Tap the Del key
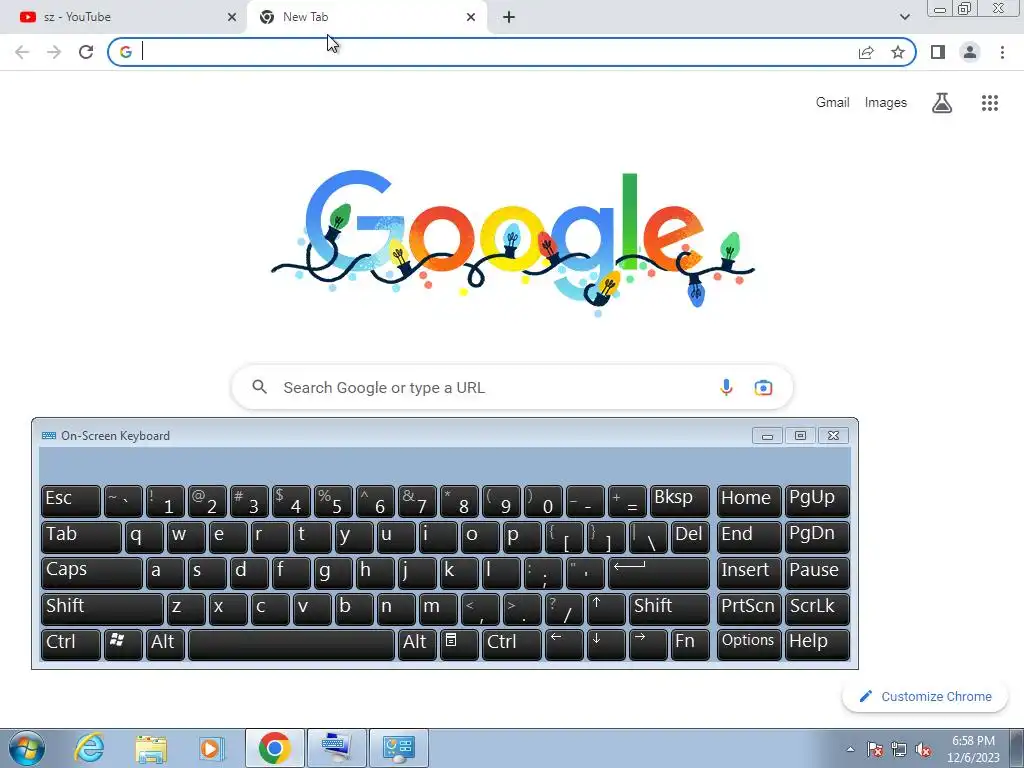The image size is (1024, 768). (690, 536)
